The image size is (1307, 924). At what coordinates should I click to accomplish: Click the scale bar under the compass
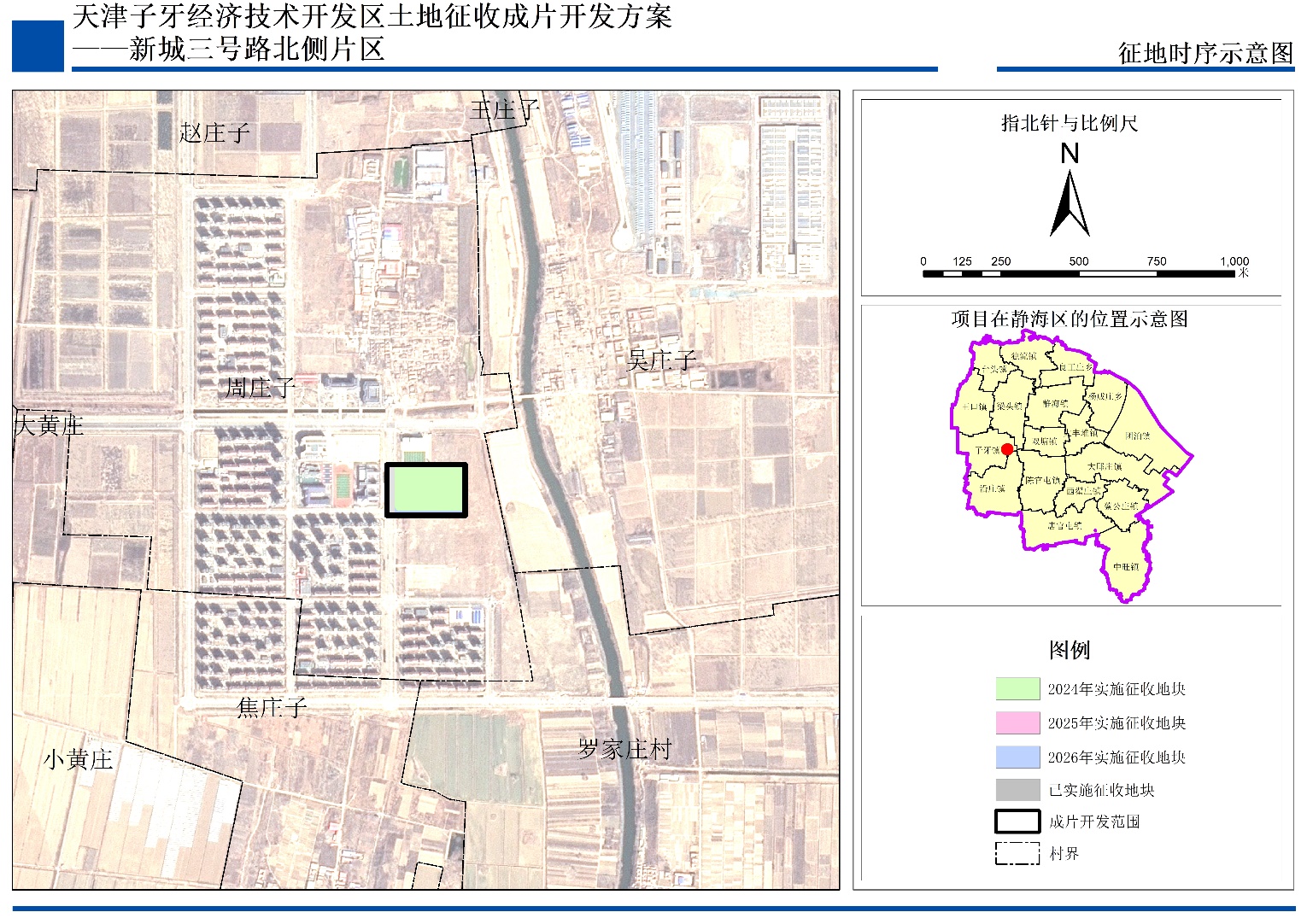(1078, 274)
